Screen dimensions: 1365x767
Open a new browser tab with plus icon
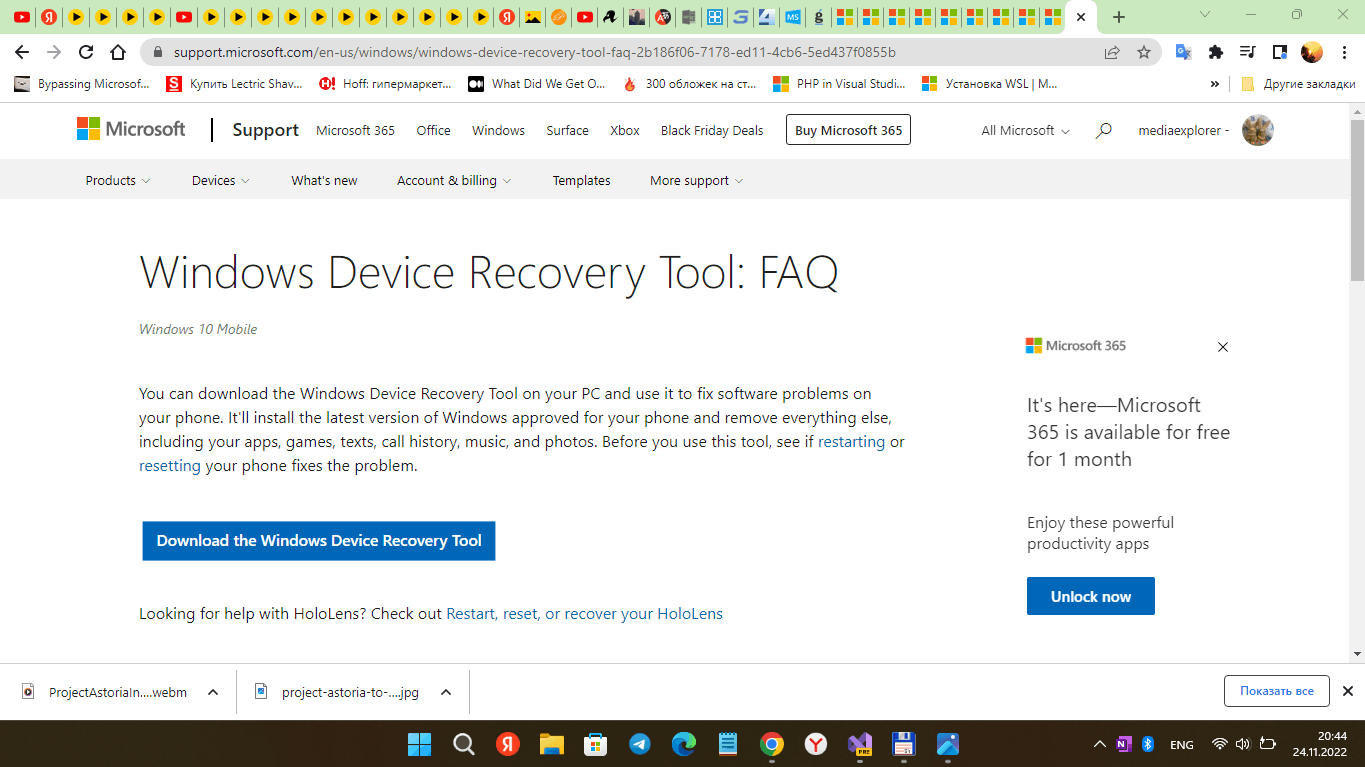(x=1119, y=17)
